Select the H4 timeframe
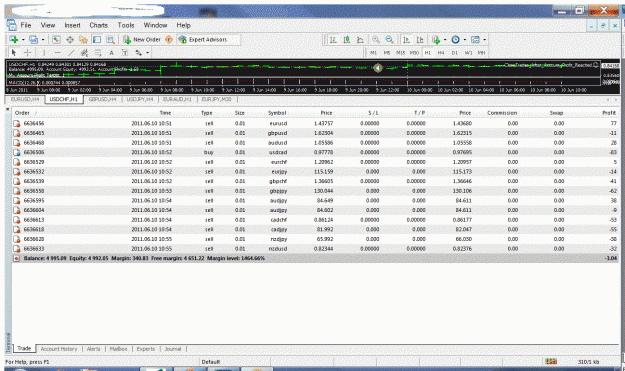The height and width of the screenshot is (371, 625). [x=441, y=53]
